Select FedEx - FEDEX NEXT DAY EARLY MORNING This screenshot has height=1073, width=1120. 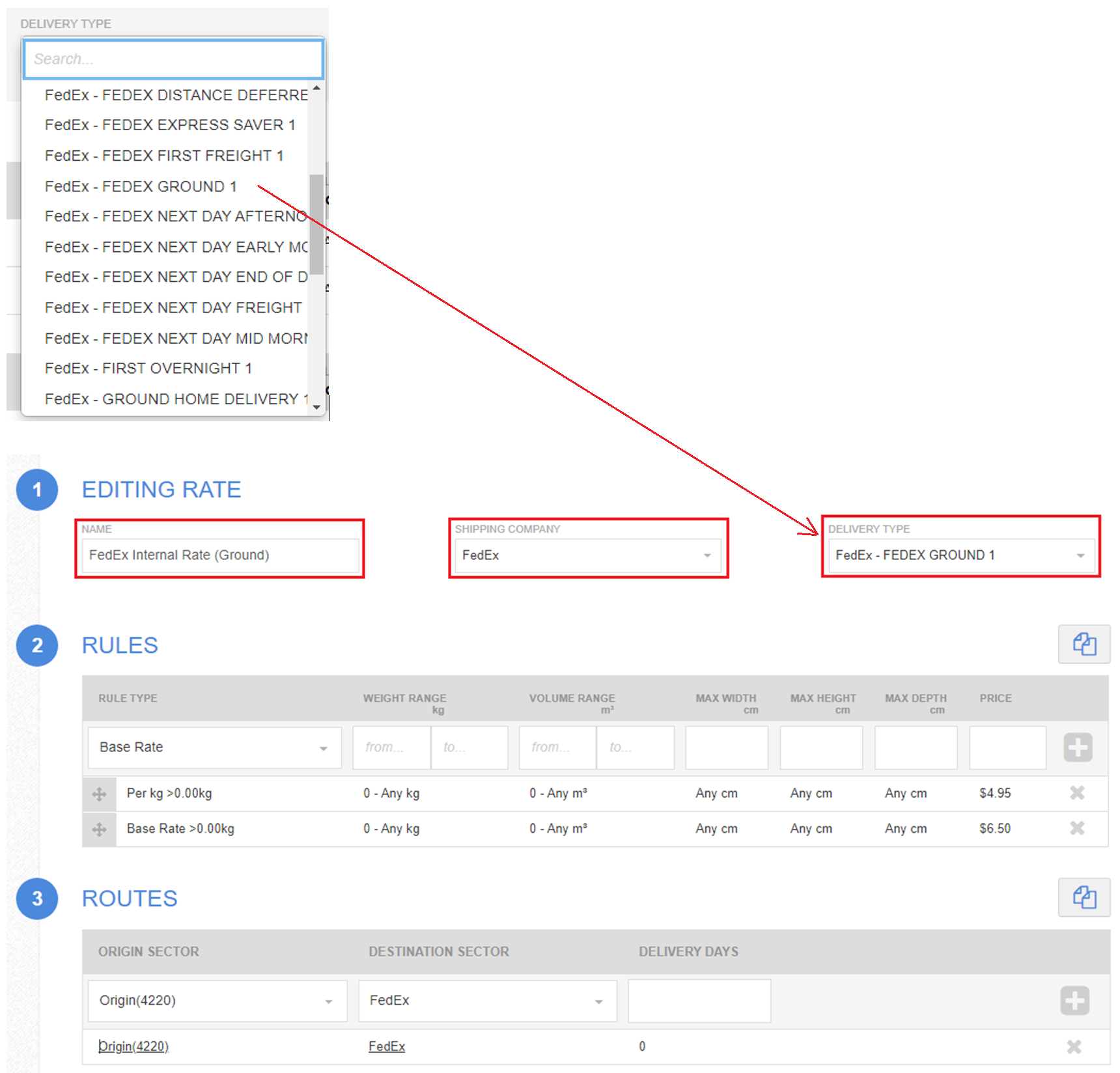pos(176,247)
